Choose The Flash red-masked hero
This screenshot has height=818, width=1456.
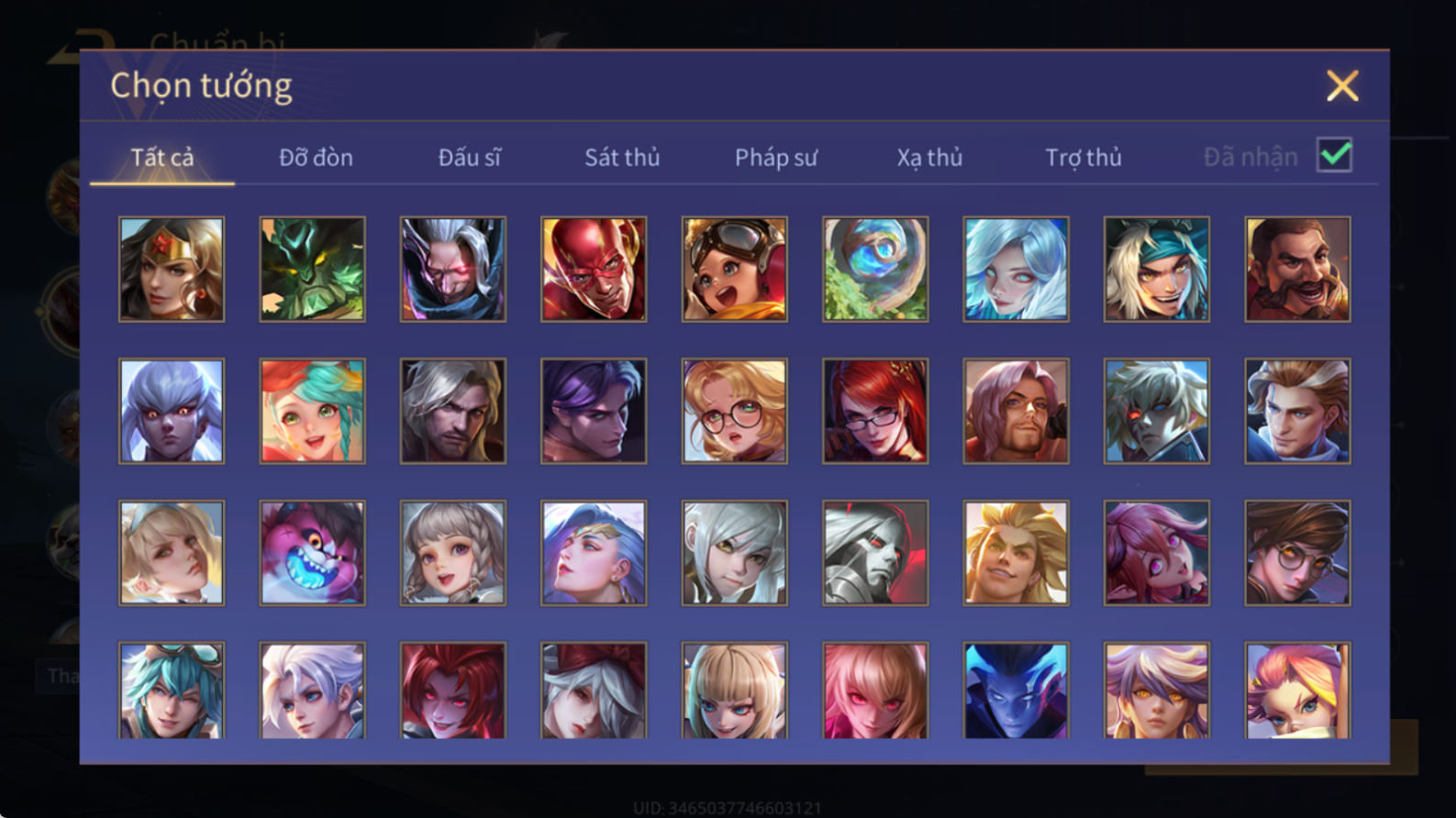click(594, 270)
